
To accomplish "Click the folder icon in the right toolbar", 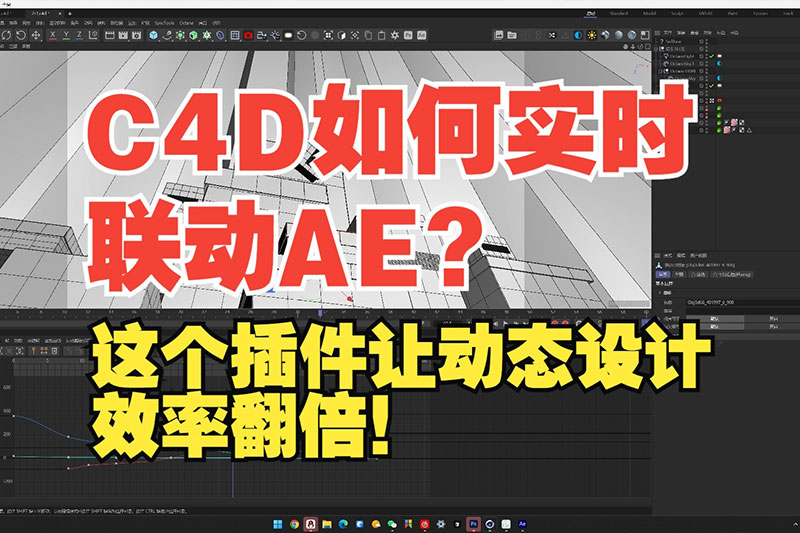I will pyautogui.click(x=512, y=35).
